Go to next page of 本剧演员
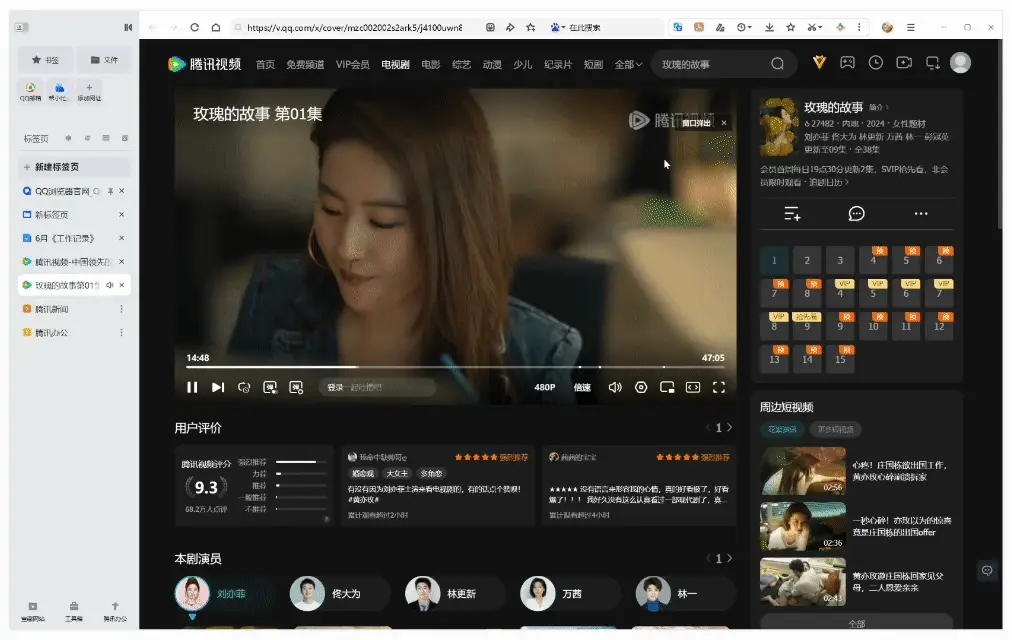 729,558
